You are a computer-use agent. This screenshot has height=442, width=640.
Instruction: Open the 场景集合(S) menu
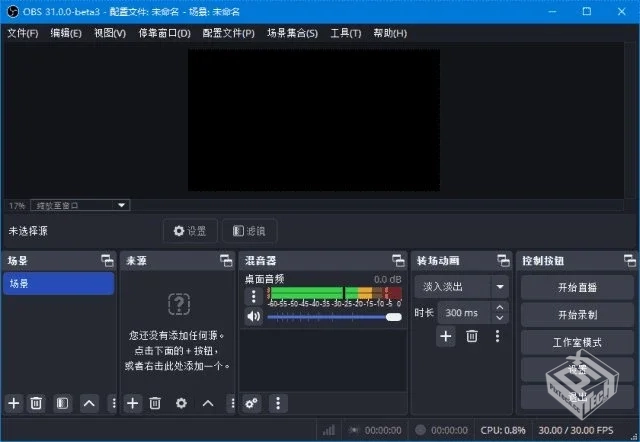pos(292,33)
